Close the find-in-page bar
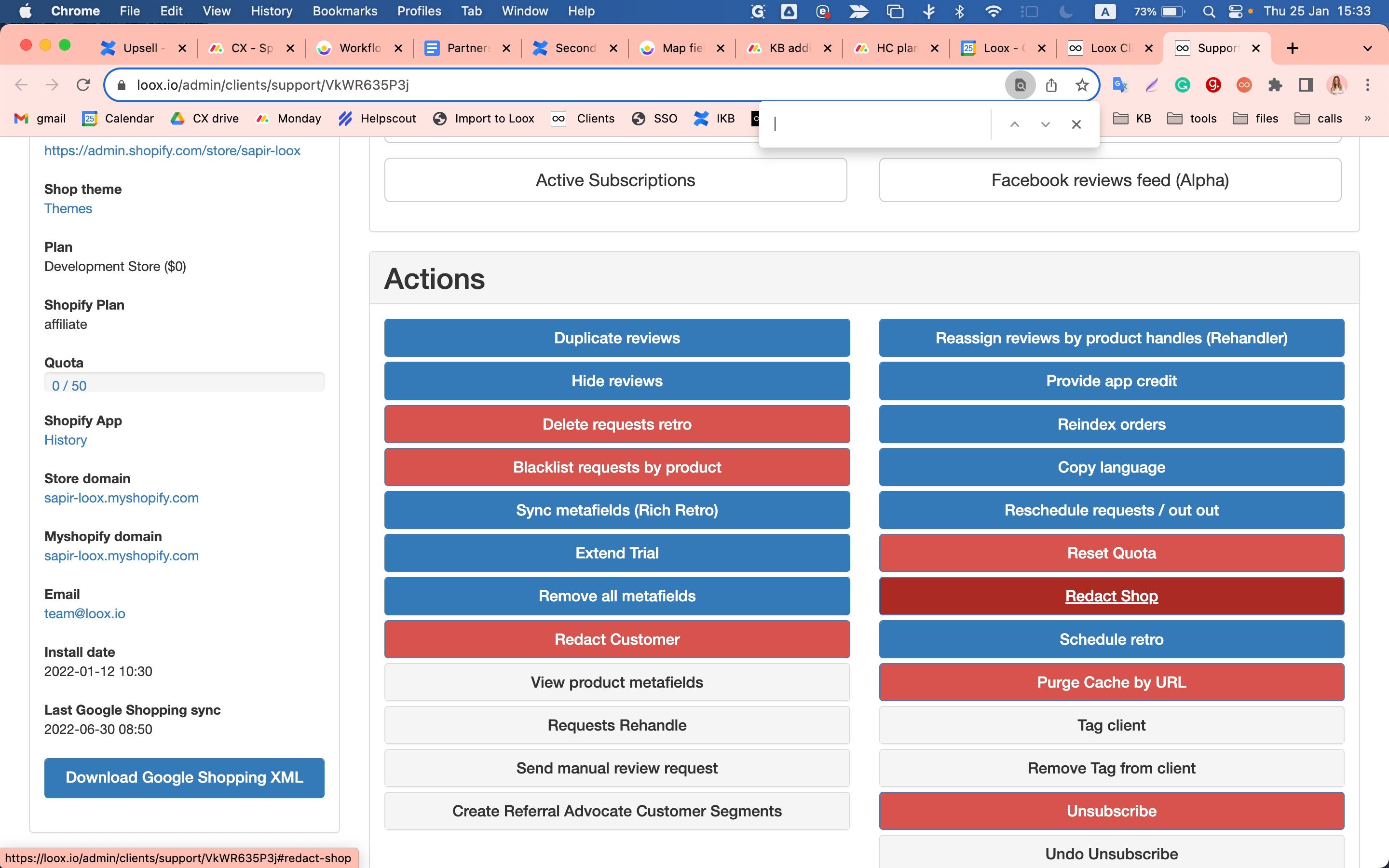The image size is (1389, 868). (x=1076, y=124)
